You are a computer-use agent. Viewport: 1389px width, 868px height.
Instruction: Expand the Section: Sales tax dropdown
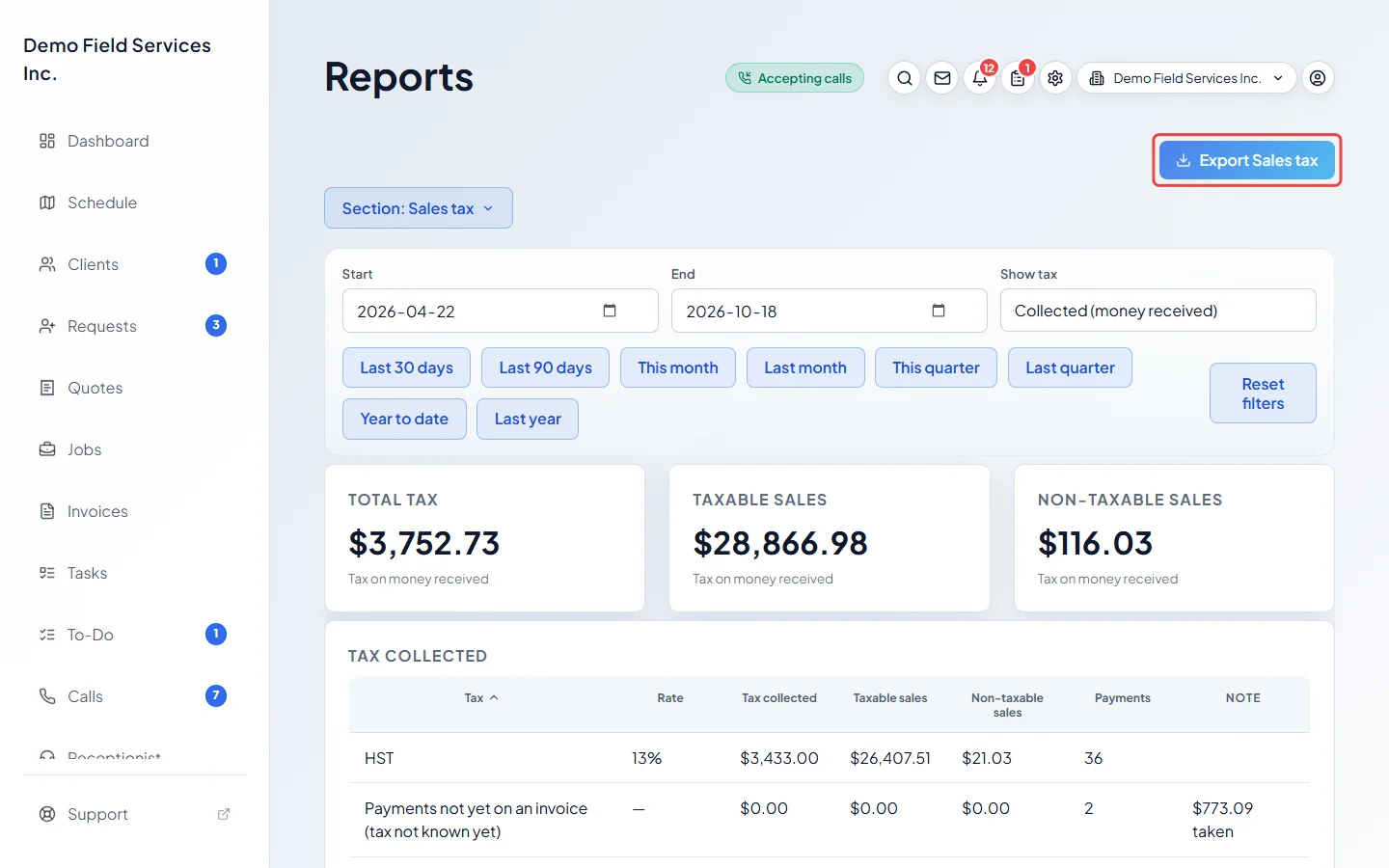pyautogui.click(x=418, y=208)
